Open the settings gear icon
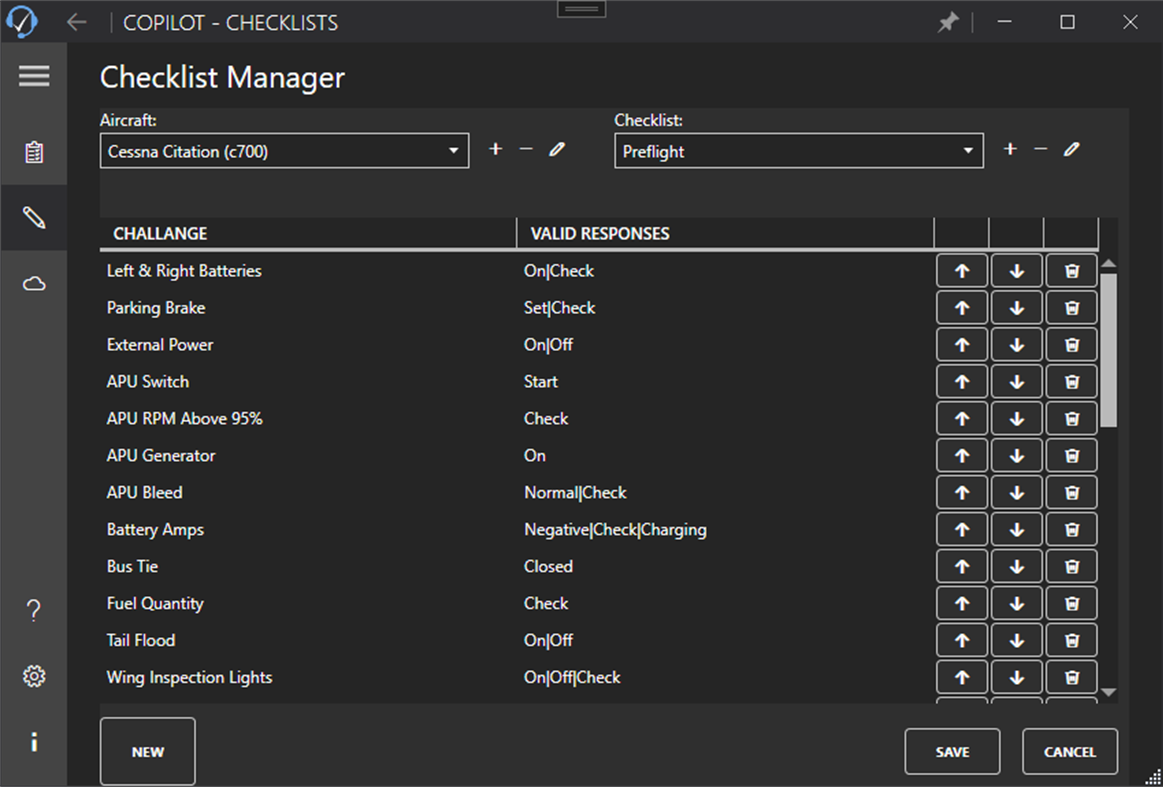Screen dimensions: 1163x787 34,676
